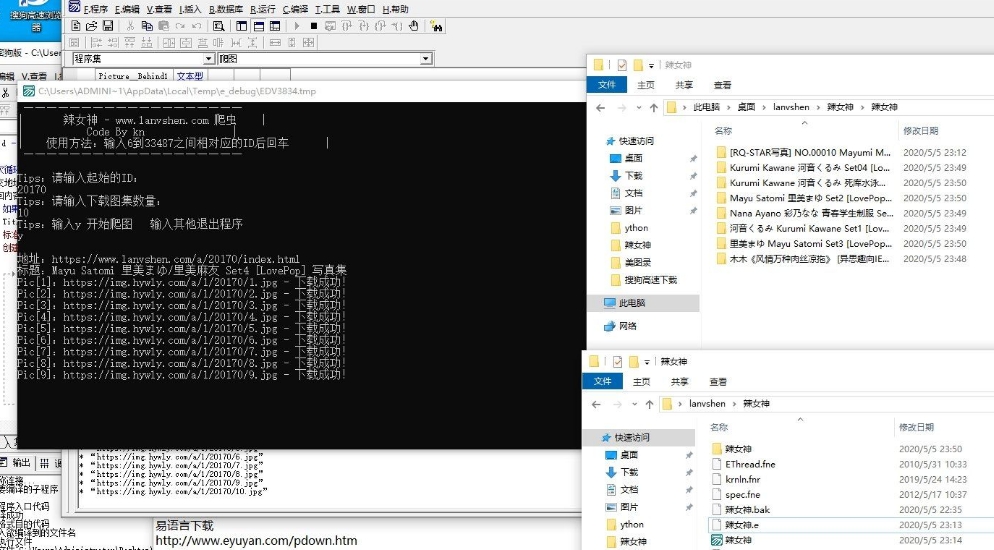Go up one folder in upper Explorer

653,107
